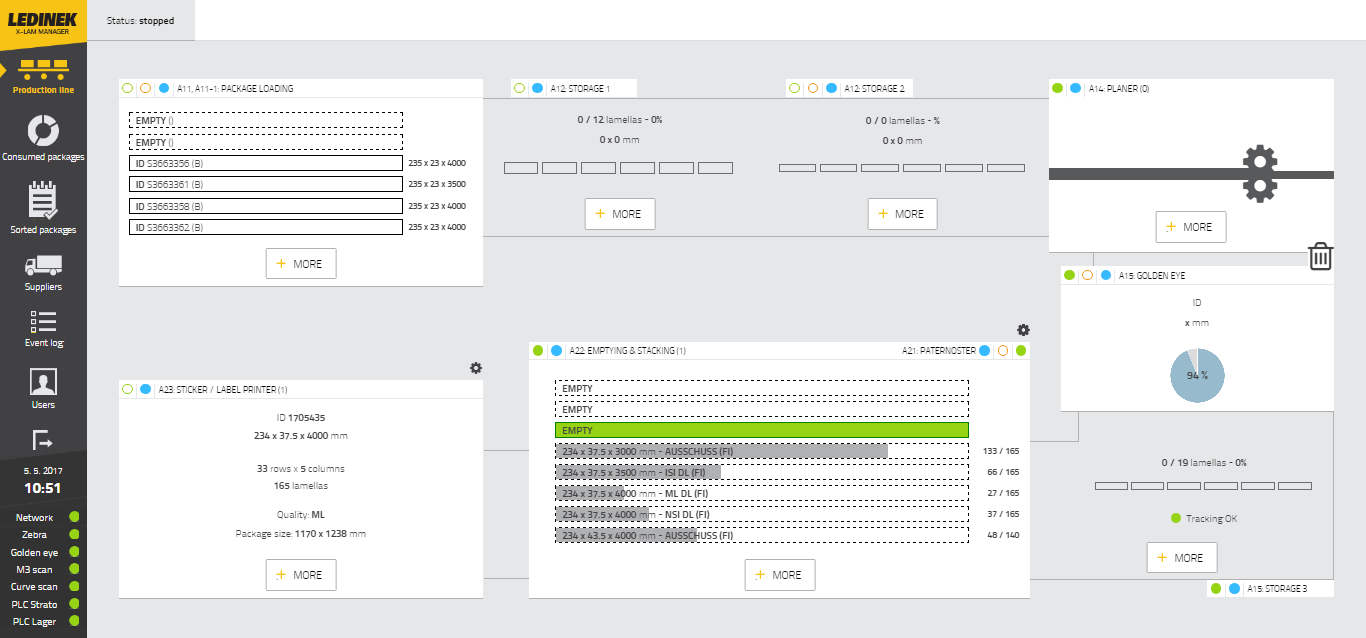
Task: Click the 94 % pie chart
Action: (x=1197, y=376)
